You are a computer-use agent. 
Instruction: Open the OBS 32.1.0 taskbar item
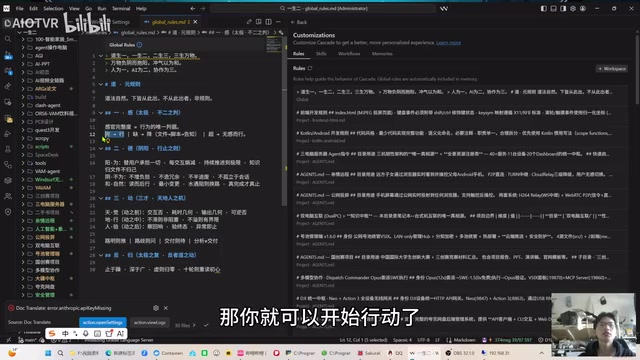460,353
